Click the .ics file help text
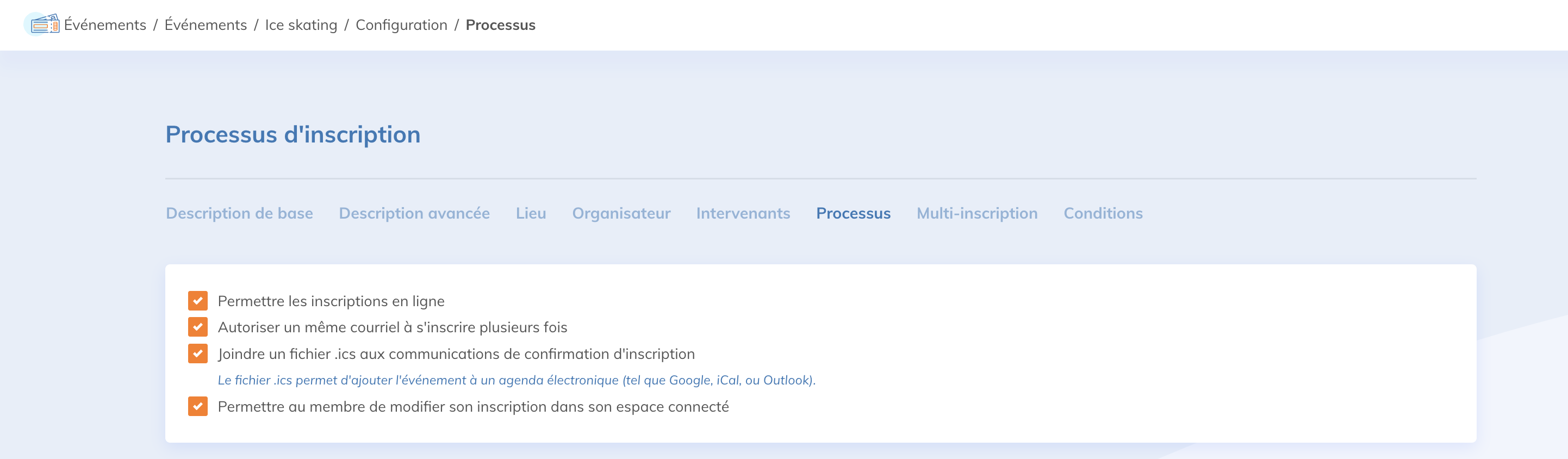 516,381
